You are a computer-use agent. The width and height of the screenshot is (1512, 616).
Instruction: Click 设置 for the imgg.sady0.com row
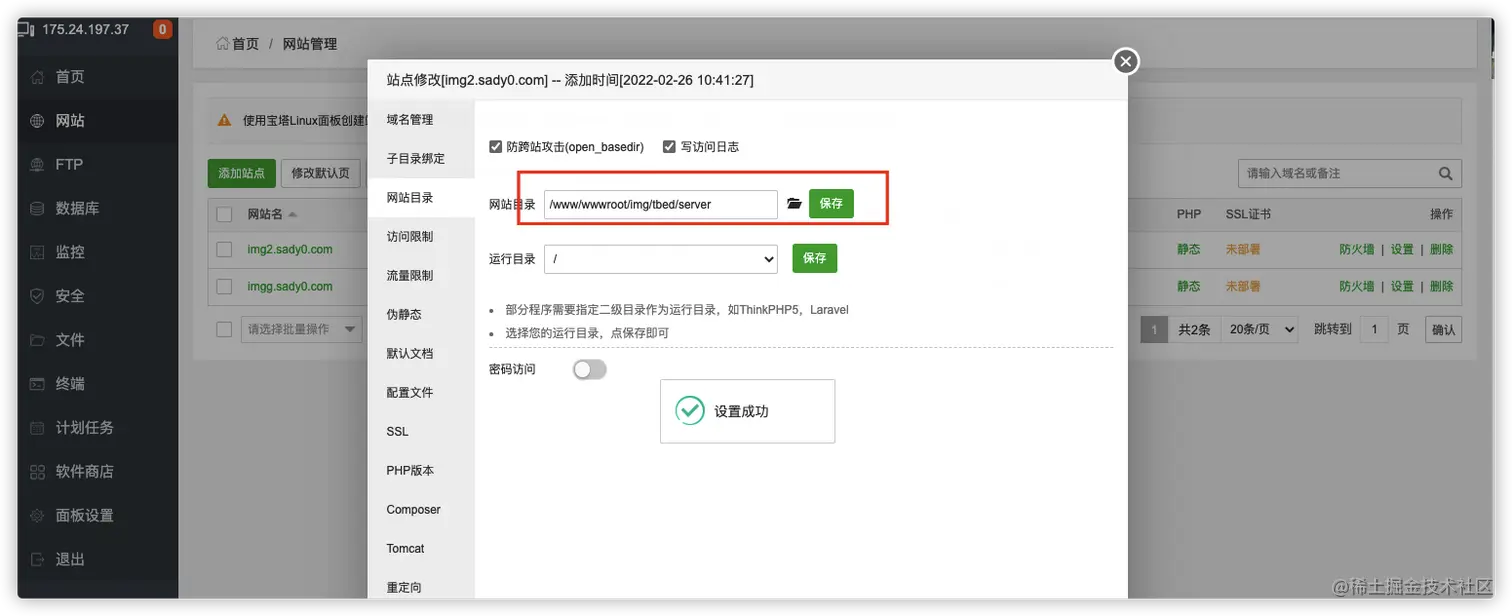(1402, 287)
